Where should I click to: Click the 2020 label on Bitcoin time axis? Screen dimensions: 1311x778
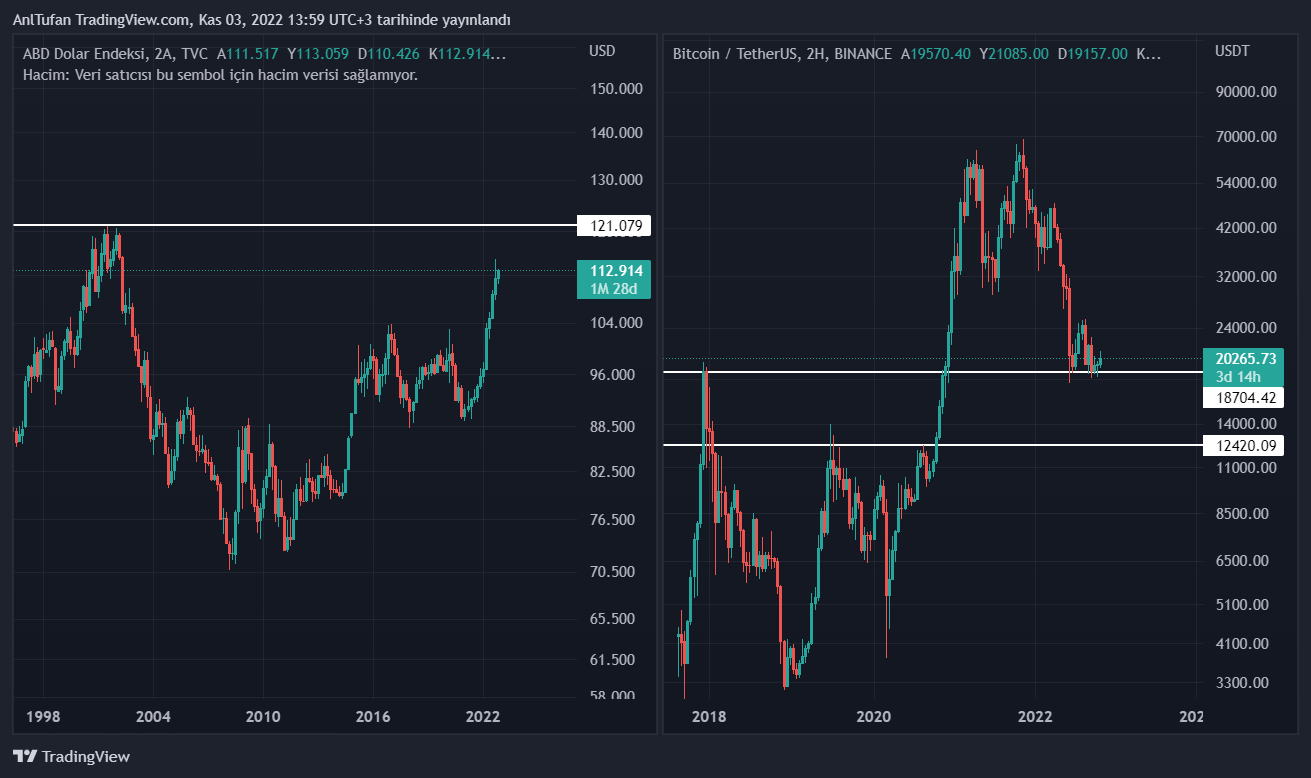click(x=874, y=717)
